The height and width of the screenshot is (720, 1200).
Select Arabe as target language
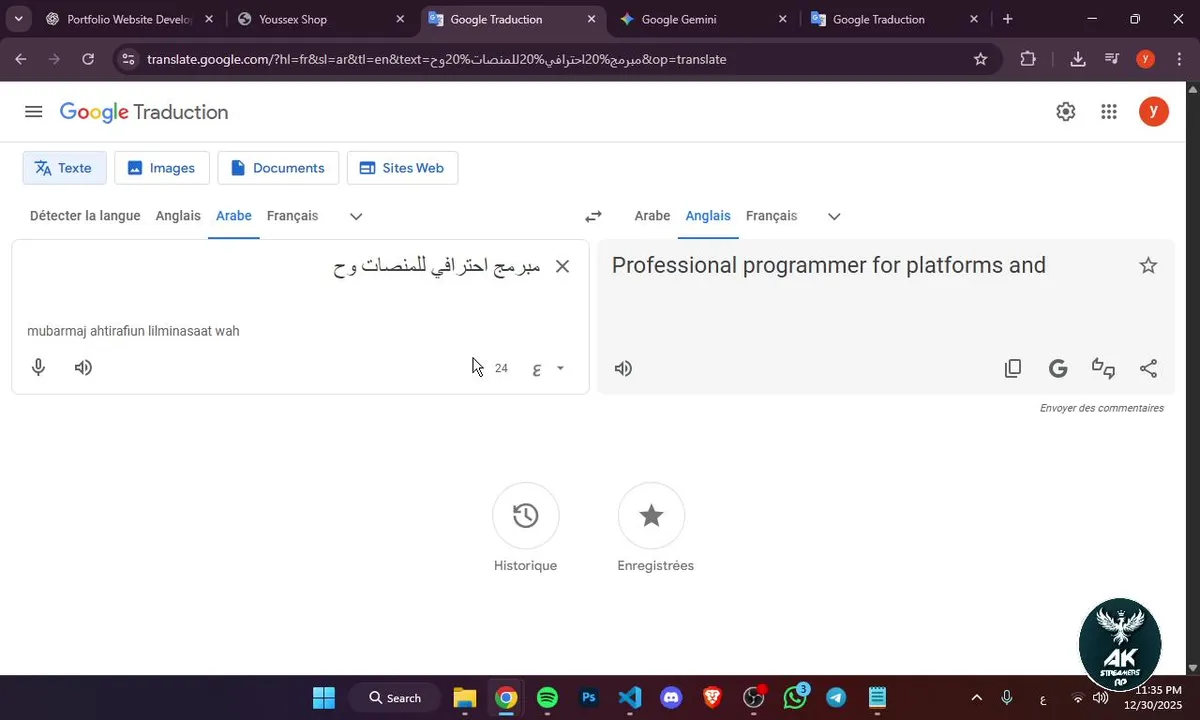[x=652, y=216]
